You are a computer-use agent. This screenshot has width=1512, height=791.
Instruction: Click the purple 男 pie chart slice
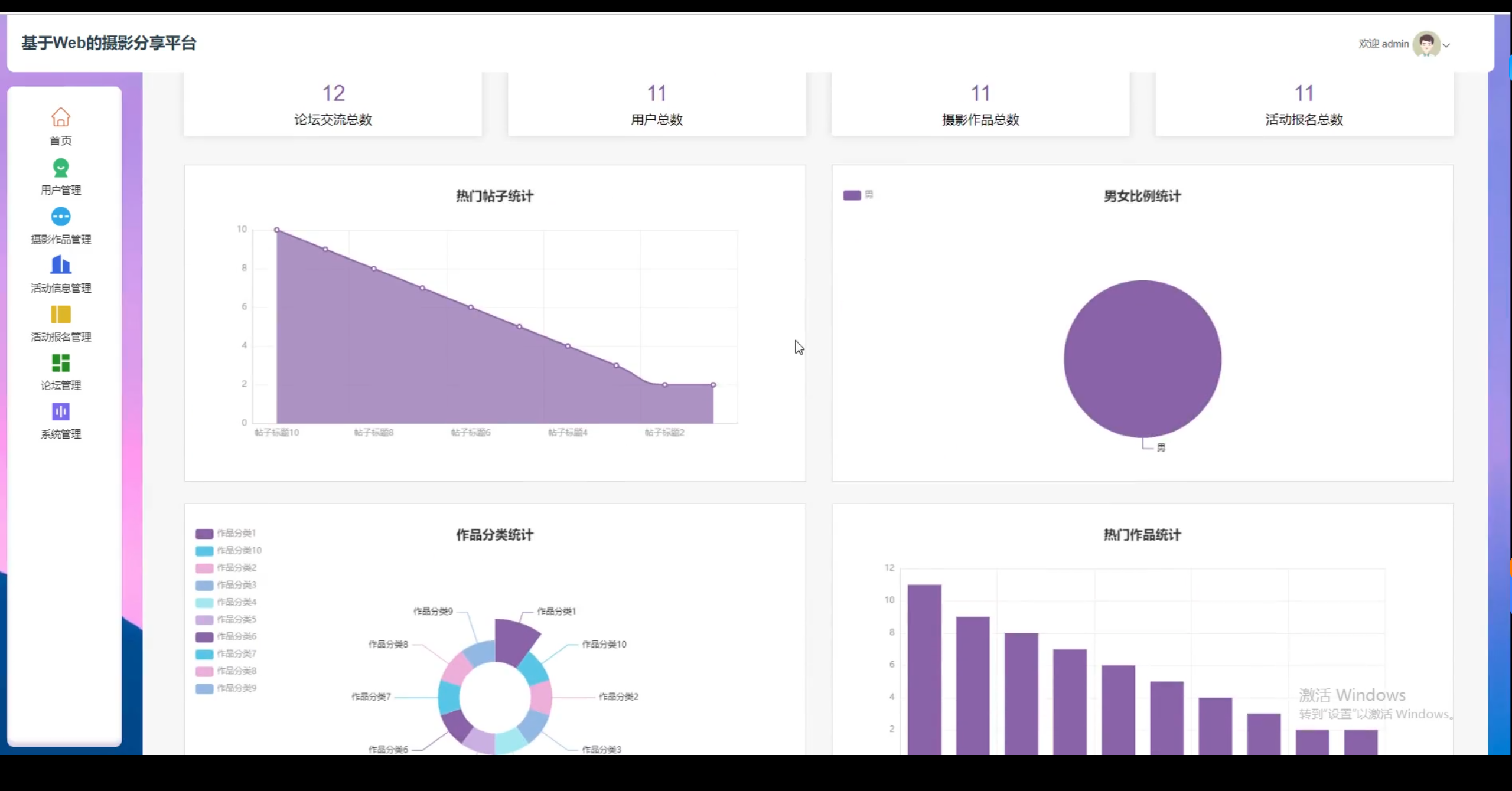click(x=1142, y=359)
